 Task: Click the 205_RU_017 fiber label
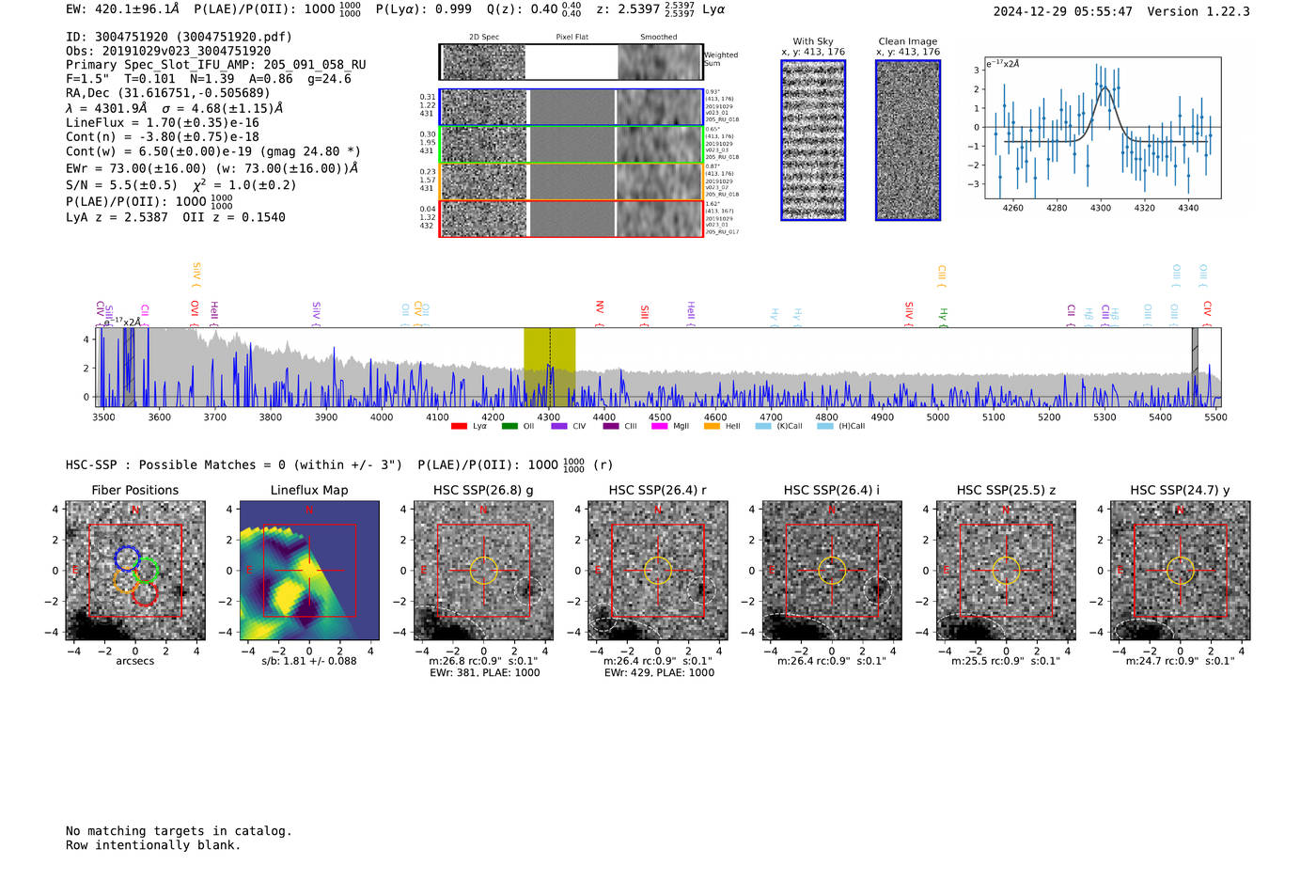(x=722, y=232)
